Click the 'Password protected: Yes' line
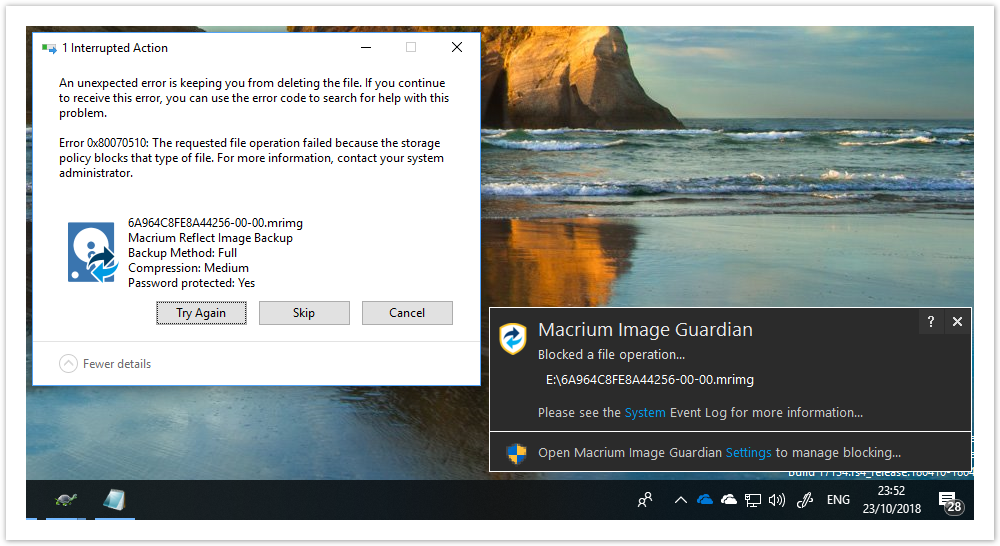Viewport: 1000px width, 546px height. pyautogui.click(x=191, y=283)
